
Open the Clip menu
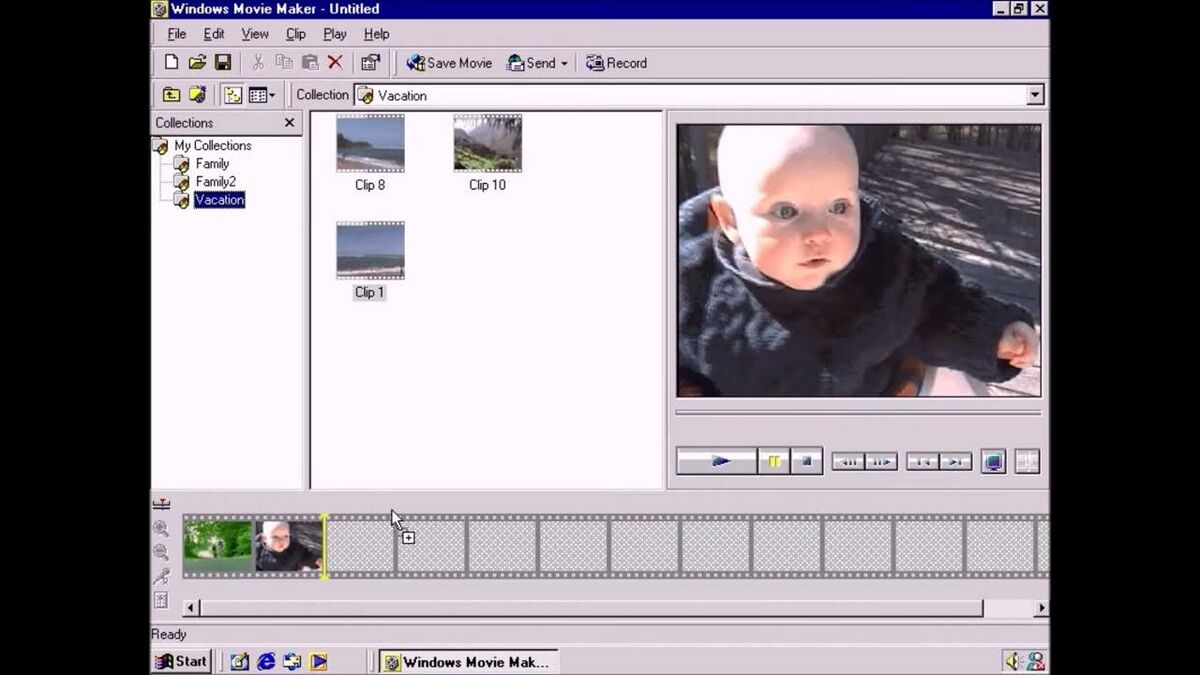point(296,34)
